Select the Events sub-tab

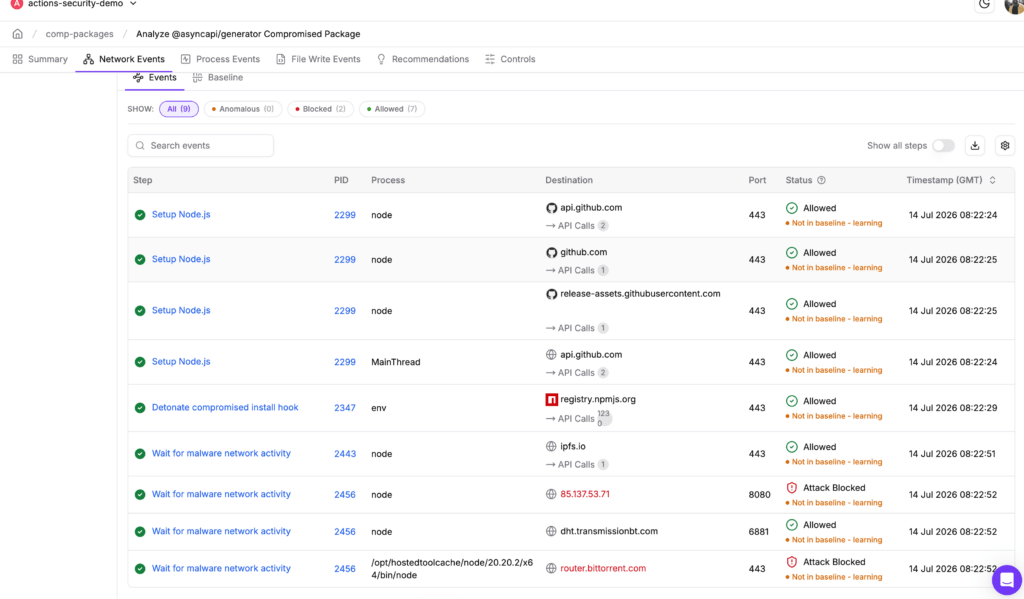tap(155, 77)
